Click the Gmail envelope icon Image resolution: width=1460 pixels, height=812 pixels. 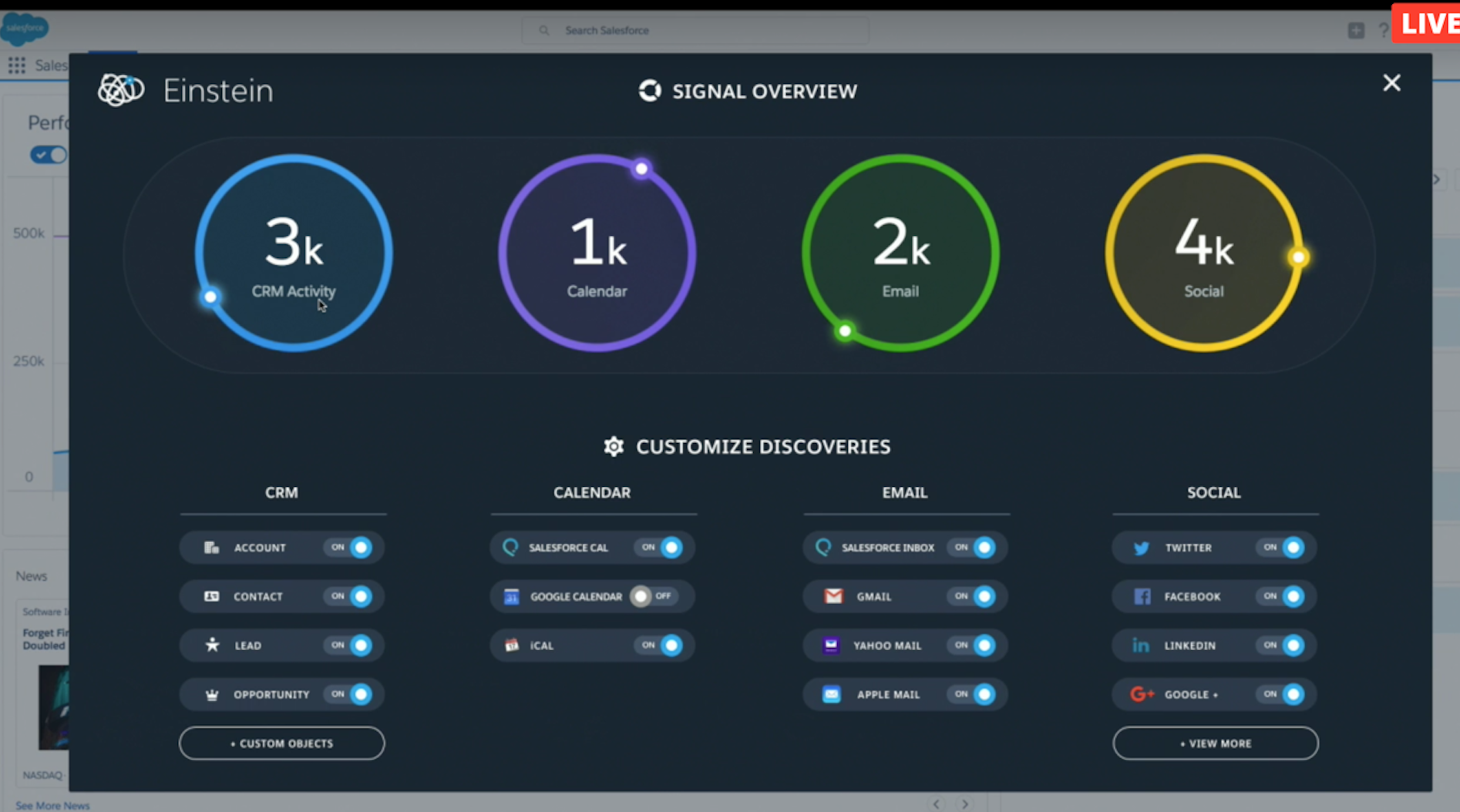[x=833, y=596]
